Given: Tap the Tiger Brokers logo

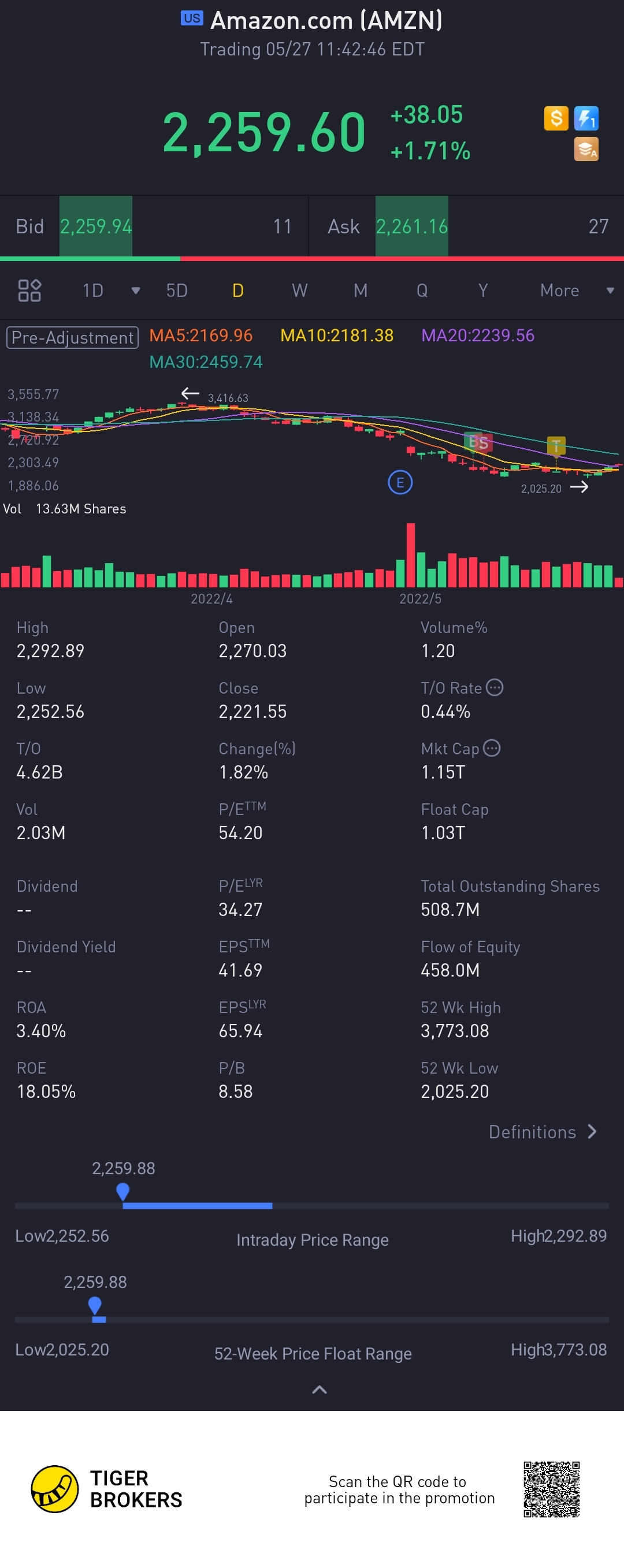Looking at the screenshot, I should coord(106,1489).
